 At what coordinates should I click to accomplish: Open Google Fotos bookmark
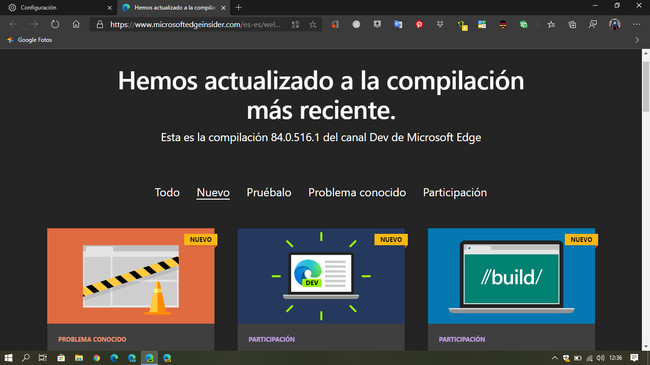29,40
